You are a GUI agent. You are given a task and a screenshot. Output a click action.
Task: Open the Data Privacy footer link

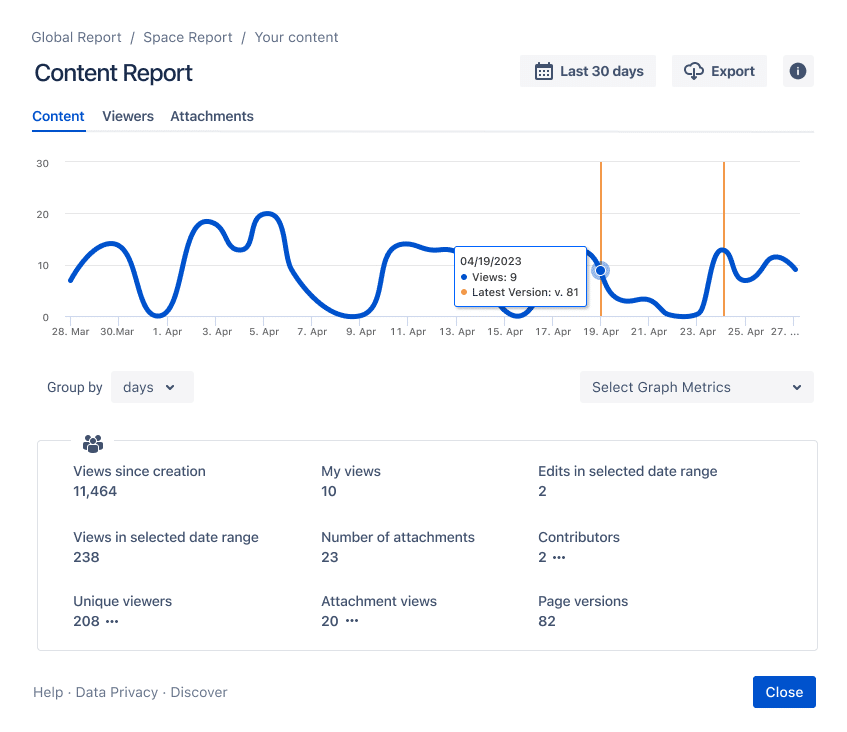[117, 692]
